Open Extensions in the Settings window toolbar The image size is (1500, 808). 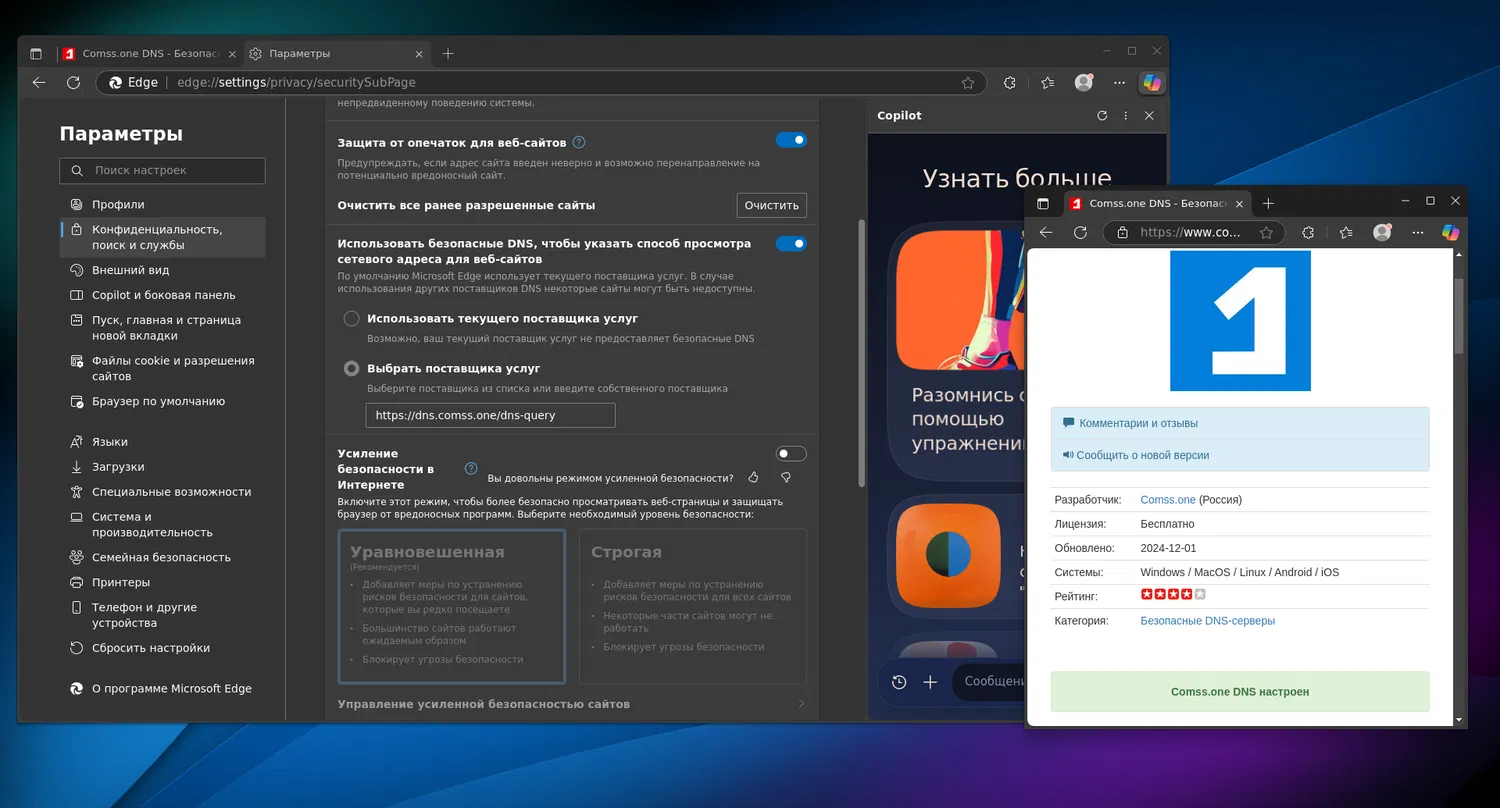[x=1010, y=83]
